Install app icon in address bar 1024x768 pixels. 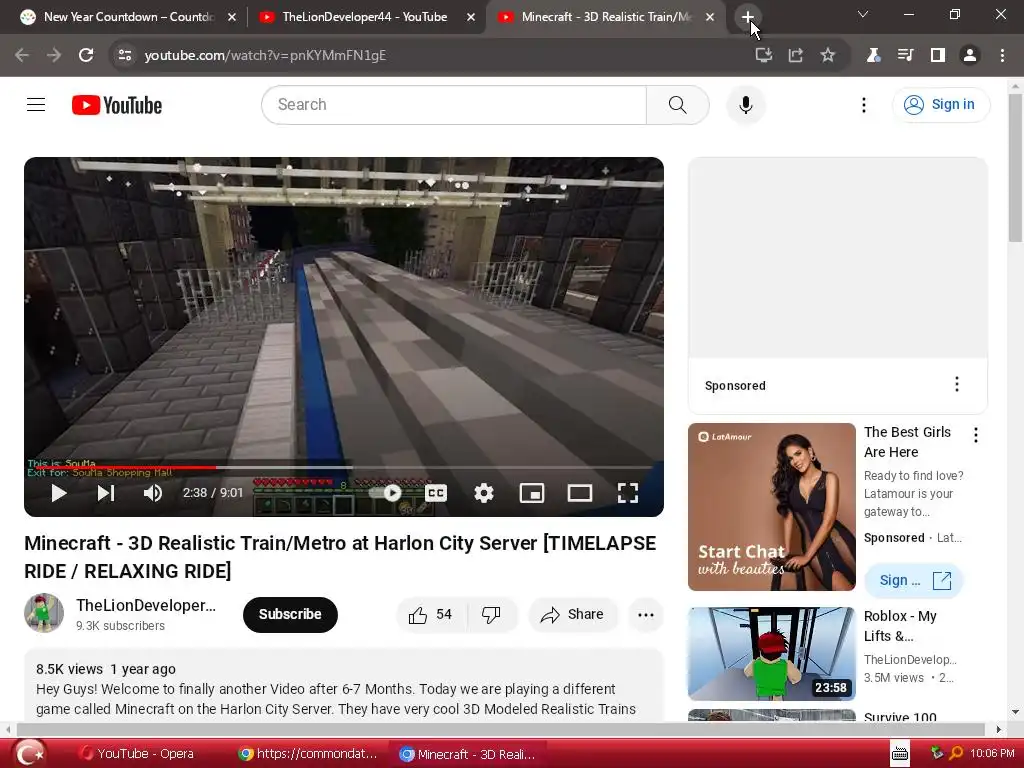tap(763, 56)
